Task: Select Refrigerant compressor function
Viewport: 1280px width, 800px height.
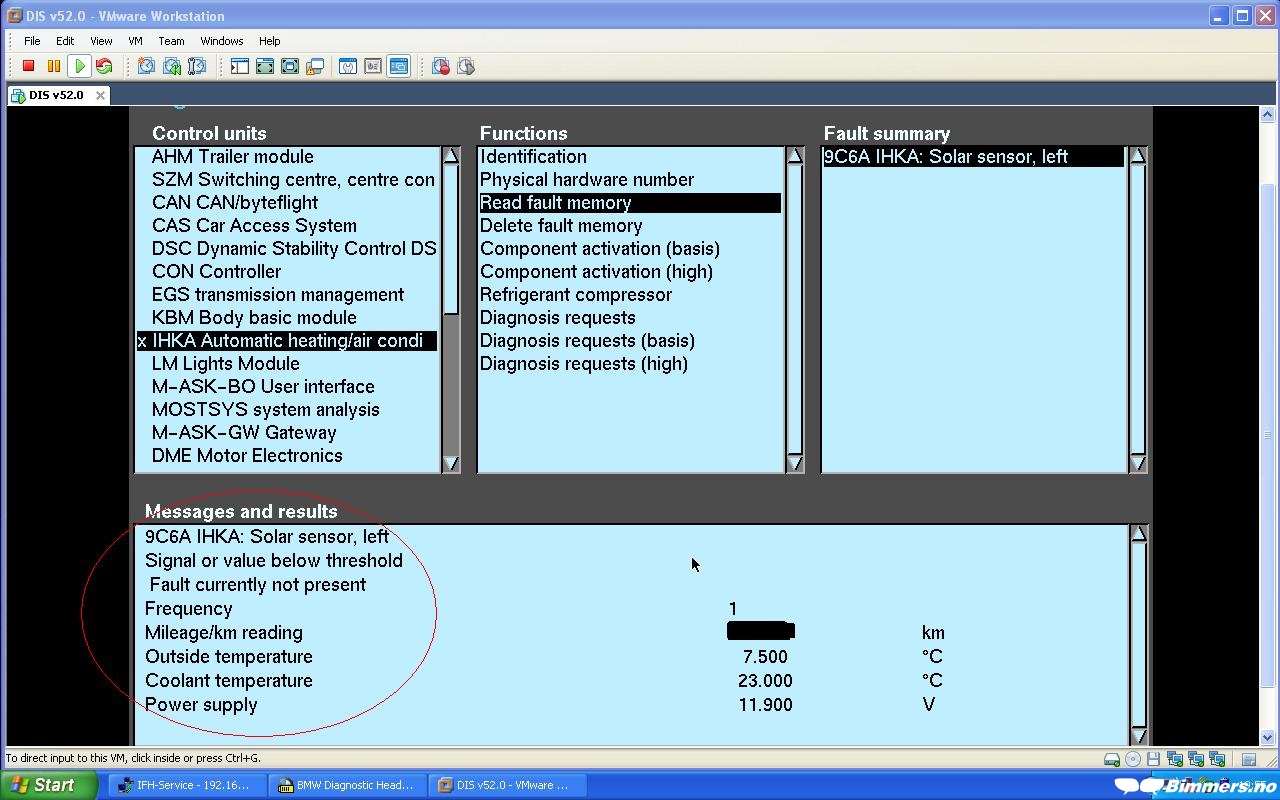Action: click(575, 295)
